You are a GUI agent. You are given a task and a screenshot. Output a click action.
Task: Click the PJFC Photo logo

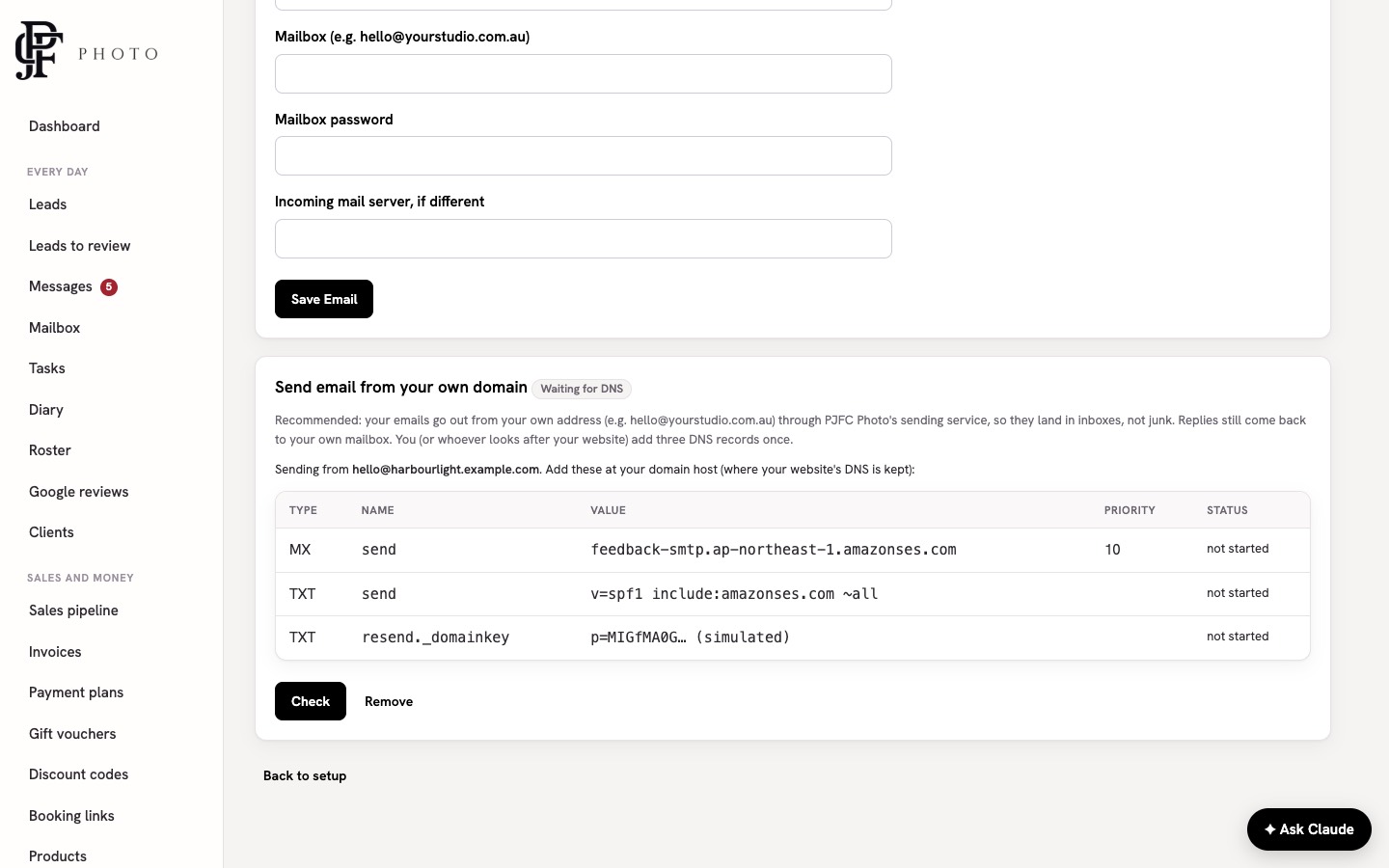(x=87, y=50)
